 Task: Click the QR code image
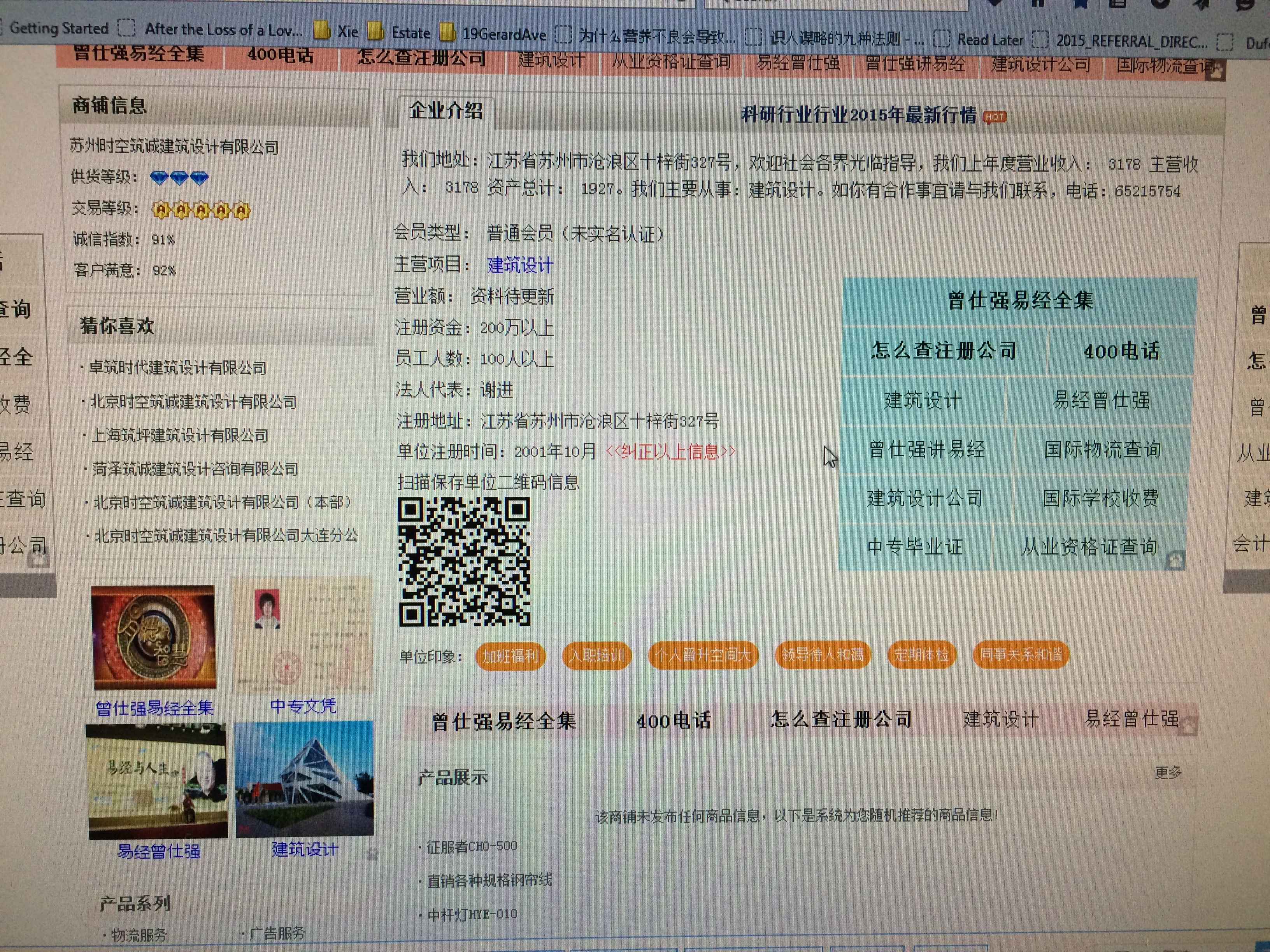click(464, 561)
